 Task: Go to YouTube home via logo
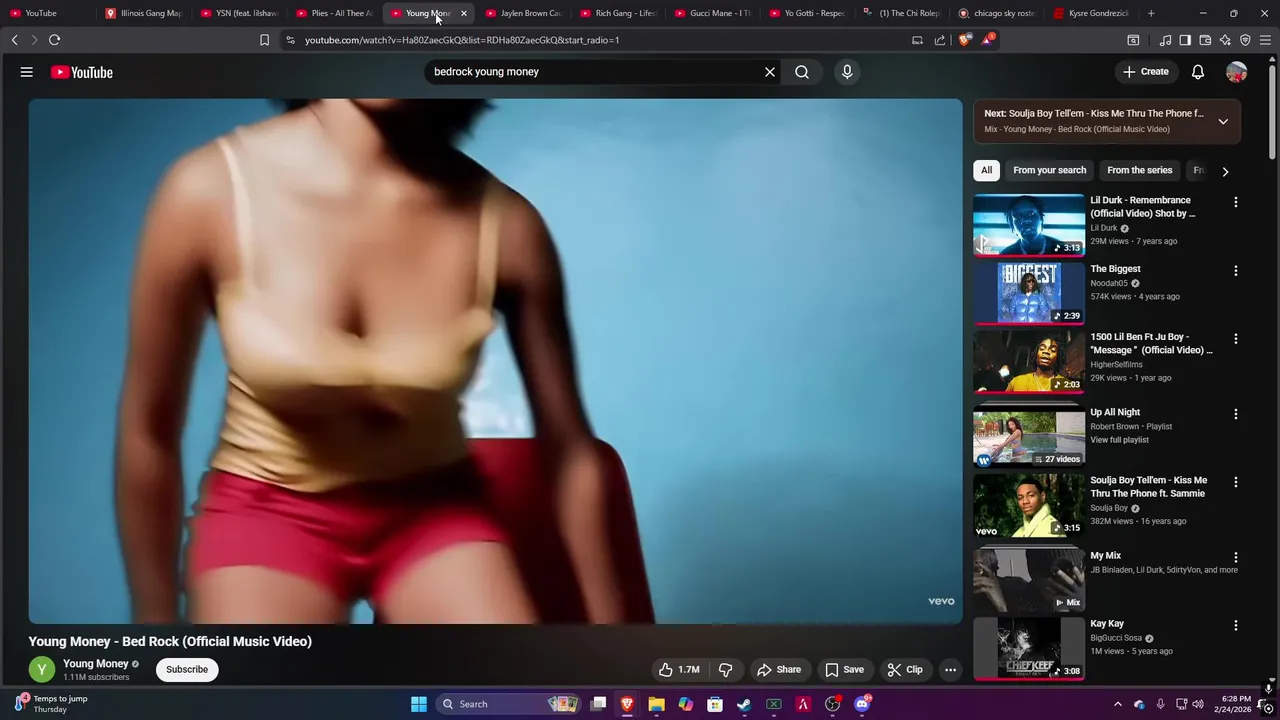tap(81, 72)
